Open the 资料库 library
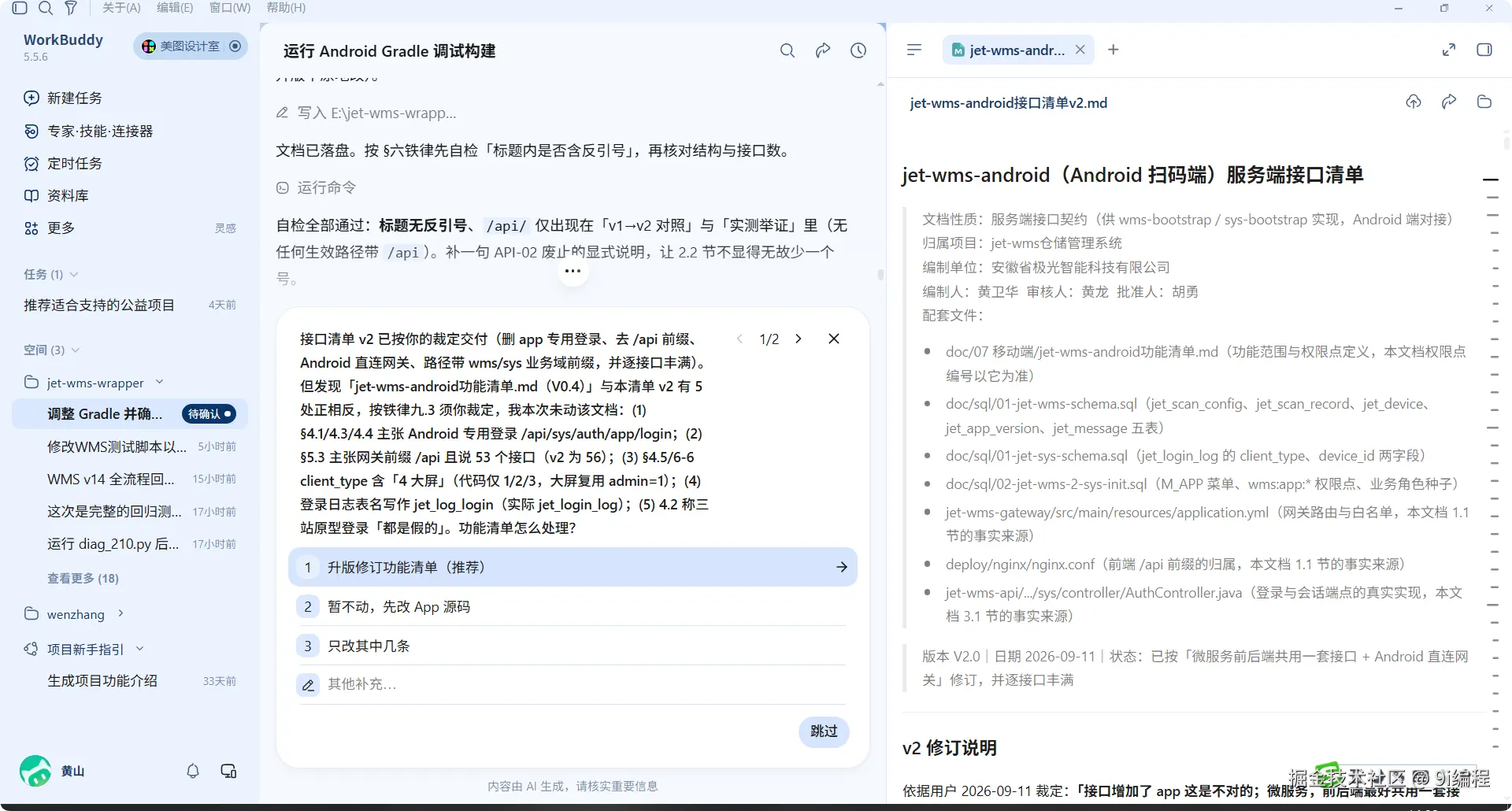Image resolution: width=1512 pixels, height=811 pixels. click(56, 196)
